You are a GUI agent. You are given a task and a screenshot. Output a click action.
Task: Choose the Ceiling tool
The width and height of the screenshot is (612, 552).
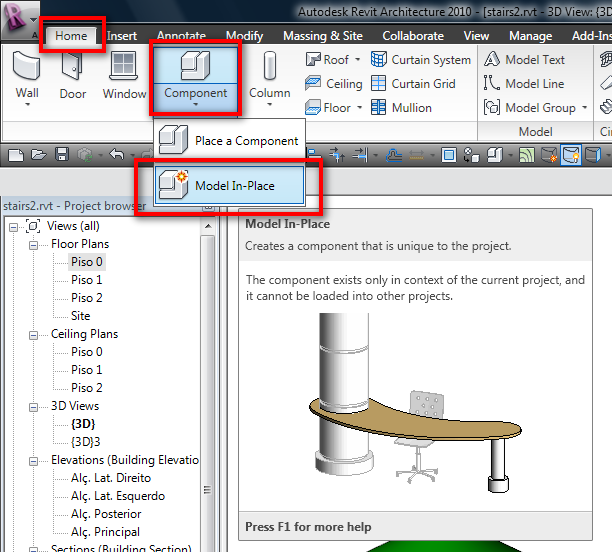pos(334,84)
